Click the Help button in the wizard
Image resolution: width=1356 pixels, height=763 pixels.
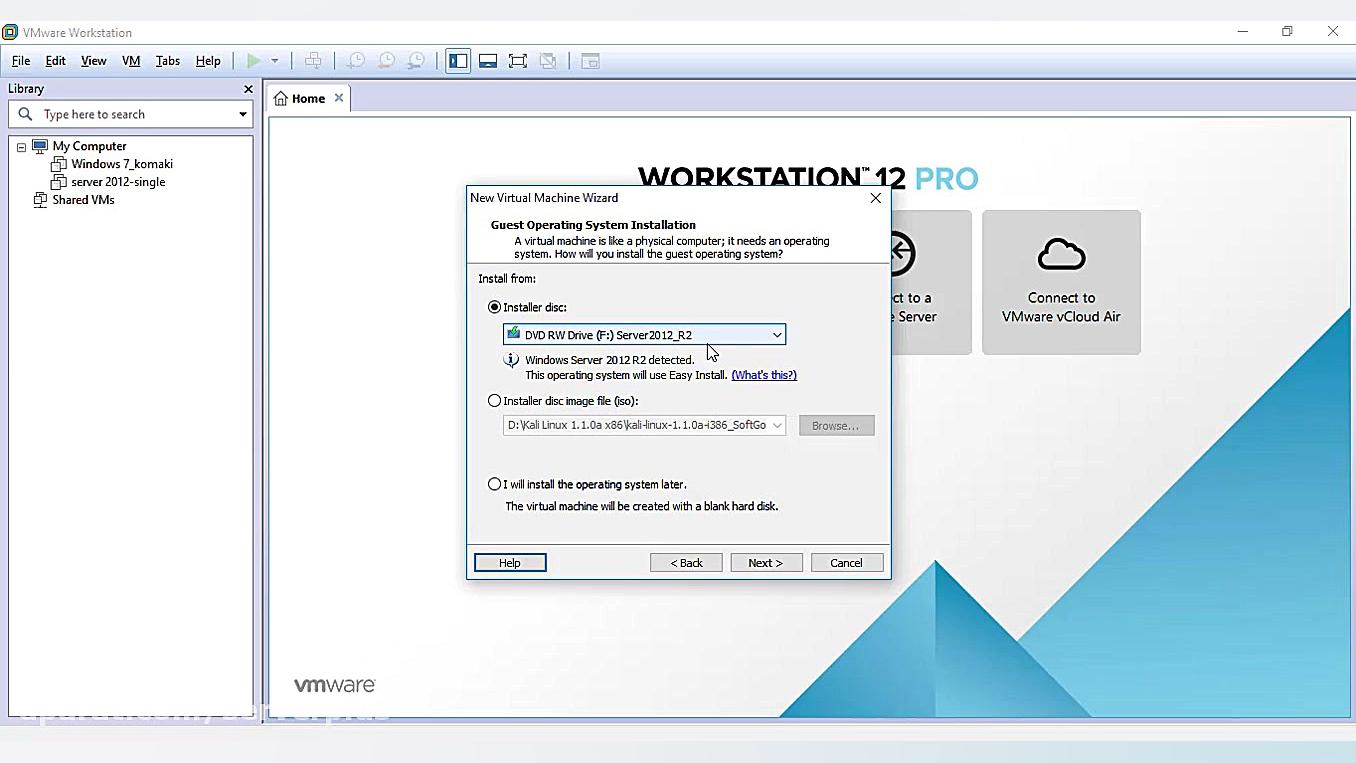coord(510,563)
